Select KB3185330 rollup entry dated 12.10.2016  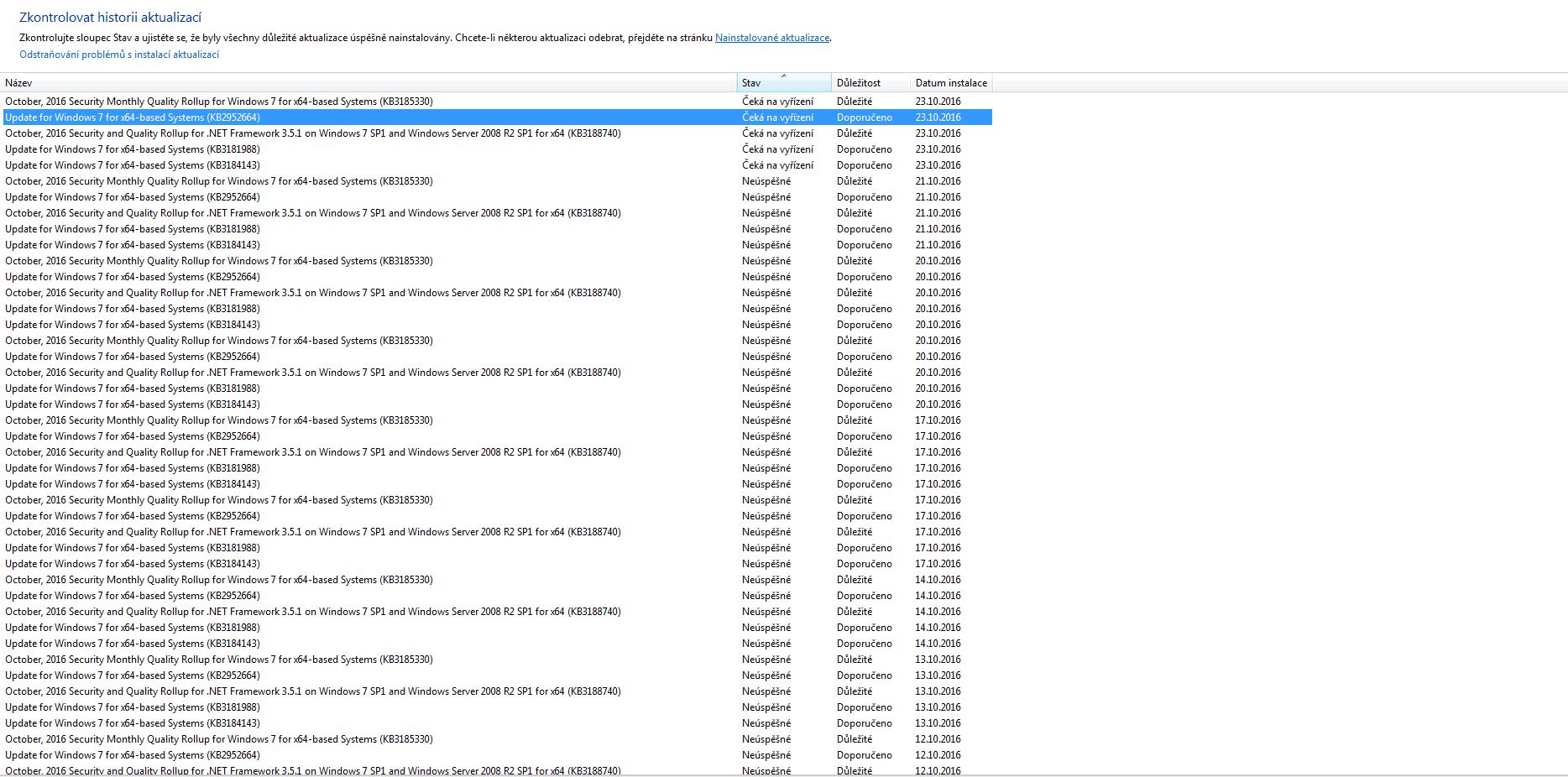coord(498,739)
